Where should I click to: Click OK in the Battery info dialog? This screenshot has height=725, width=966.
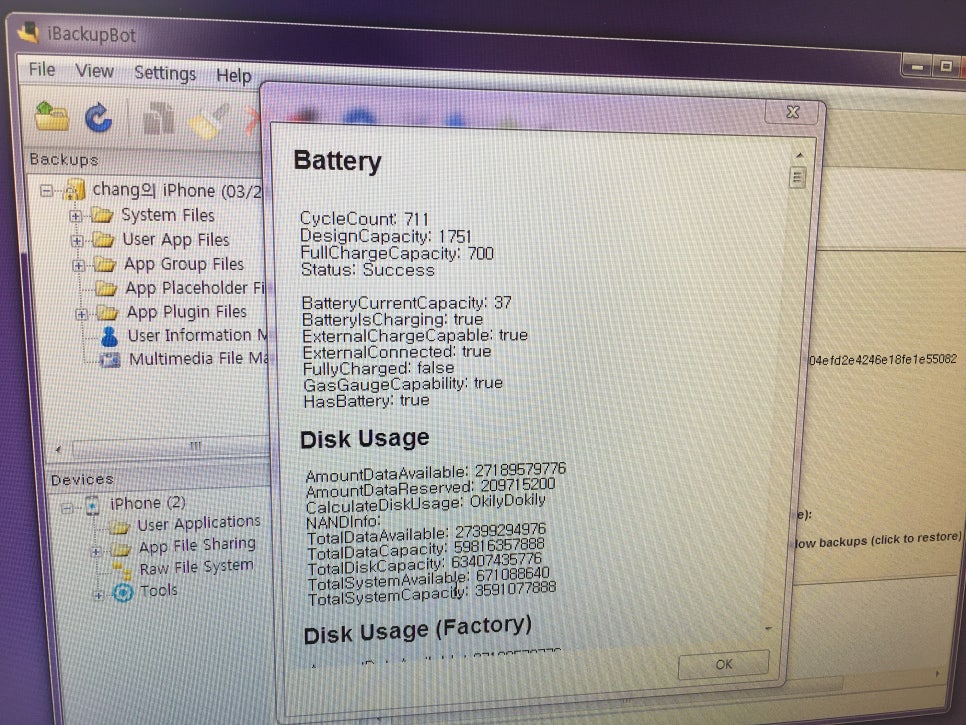(724, 664)
